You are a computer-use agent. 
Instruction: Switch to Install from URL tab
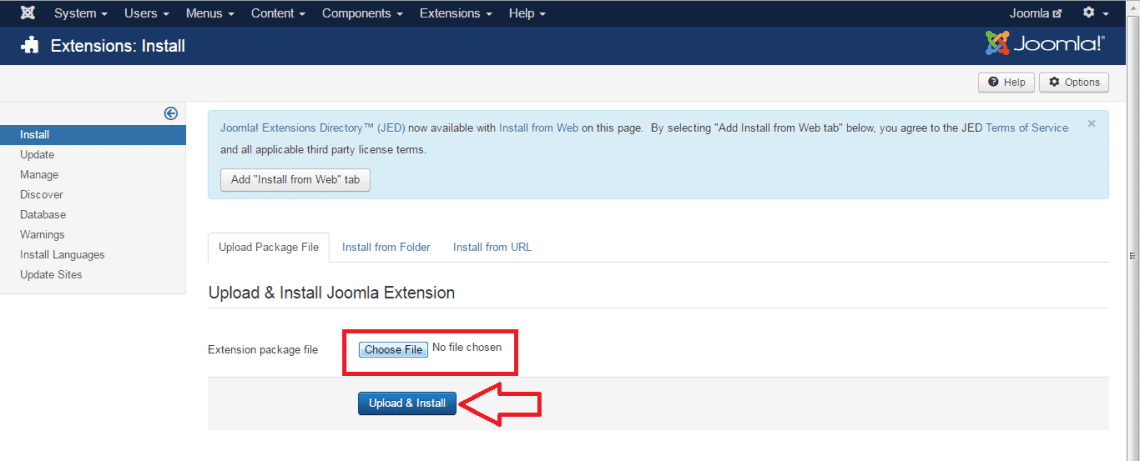coord(492,247)
